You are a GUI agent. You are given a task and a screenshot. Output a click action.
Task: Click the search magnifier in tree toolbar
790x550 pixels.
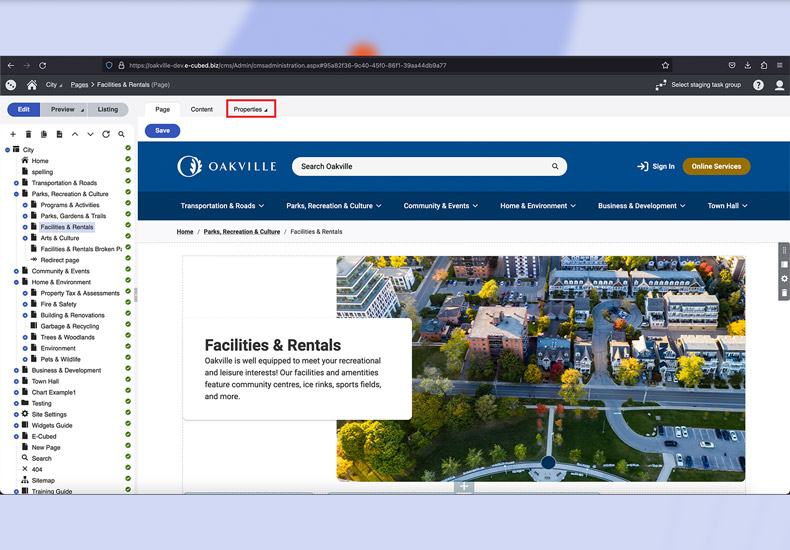pyautogui.click(x=121, y=134)
